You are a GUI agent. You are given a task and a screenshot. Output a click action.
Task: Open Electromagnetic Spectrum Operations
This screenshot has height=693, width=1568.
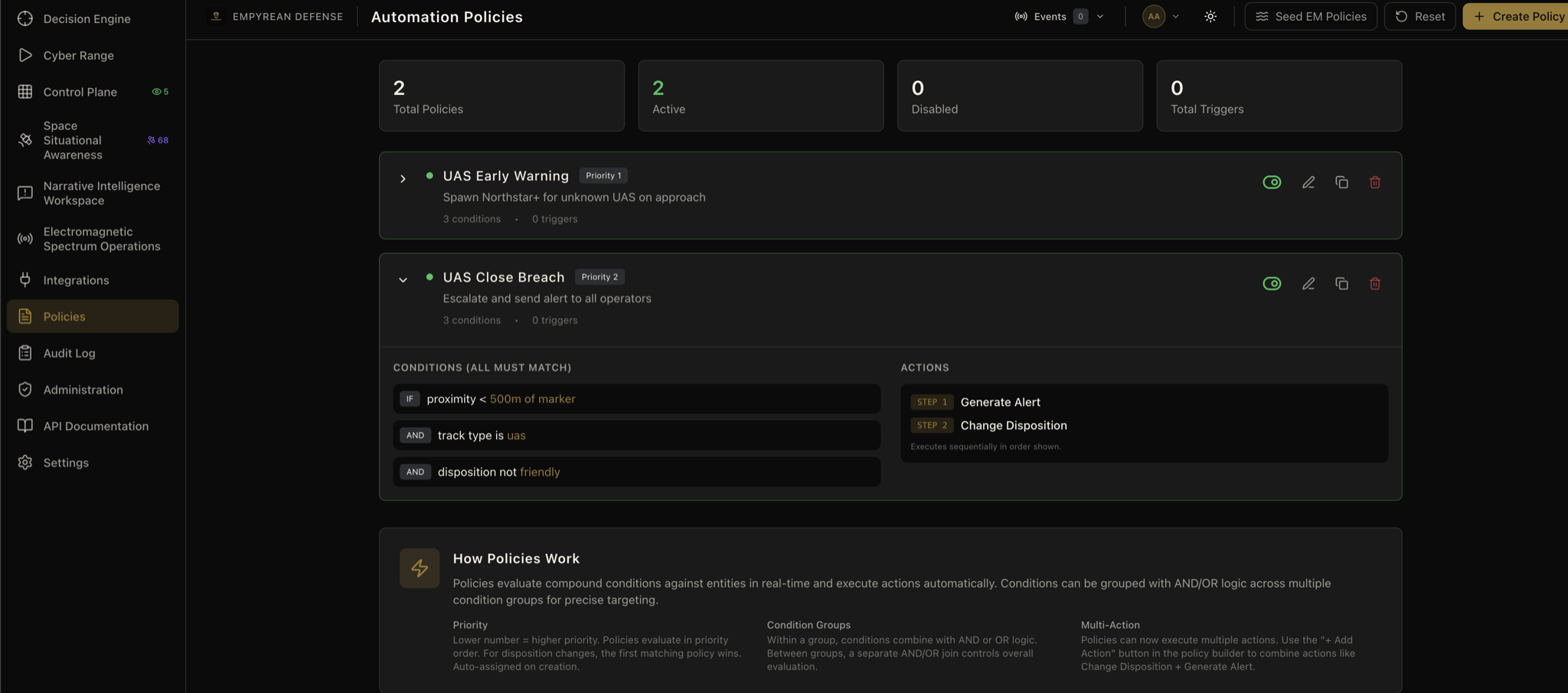(93, 239)
